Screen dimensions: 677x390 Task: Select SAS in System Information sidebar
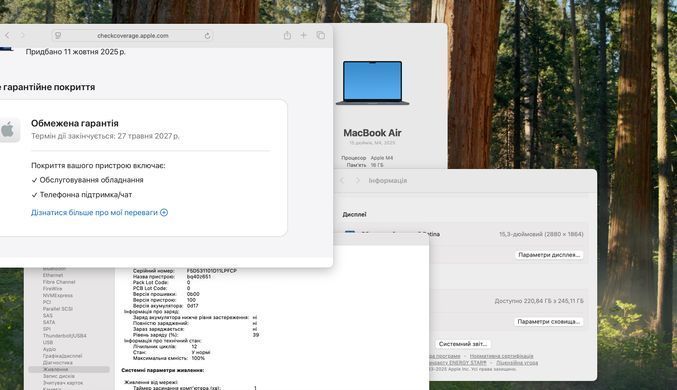coord(47,316)
